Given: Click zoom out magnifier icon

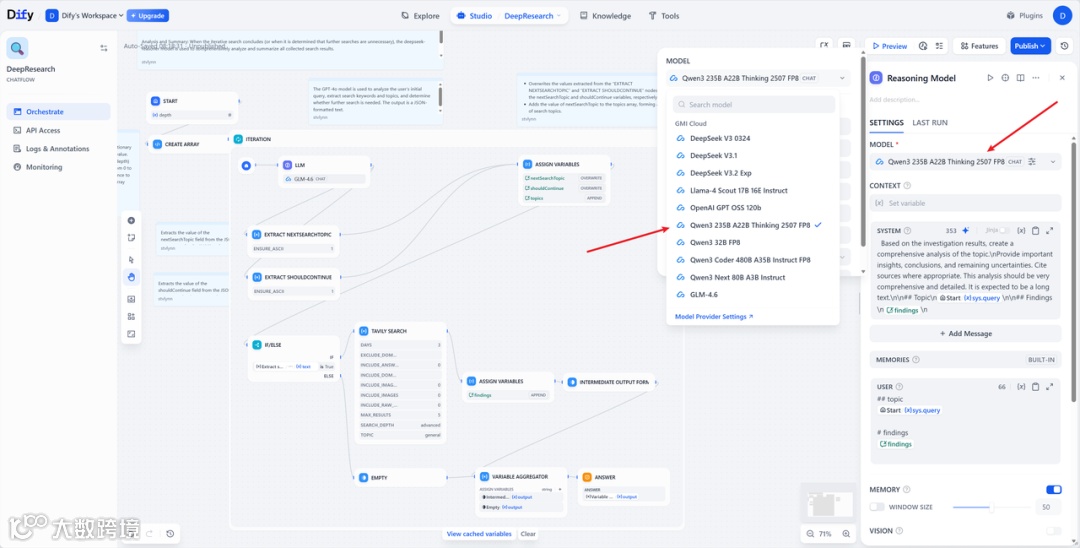Looking at the screenshot, I should tap(809, 534).
